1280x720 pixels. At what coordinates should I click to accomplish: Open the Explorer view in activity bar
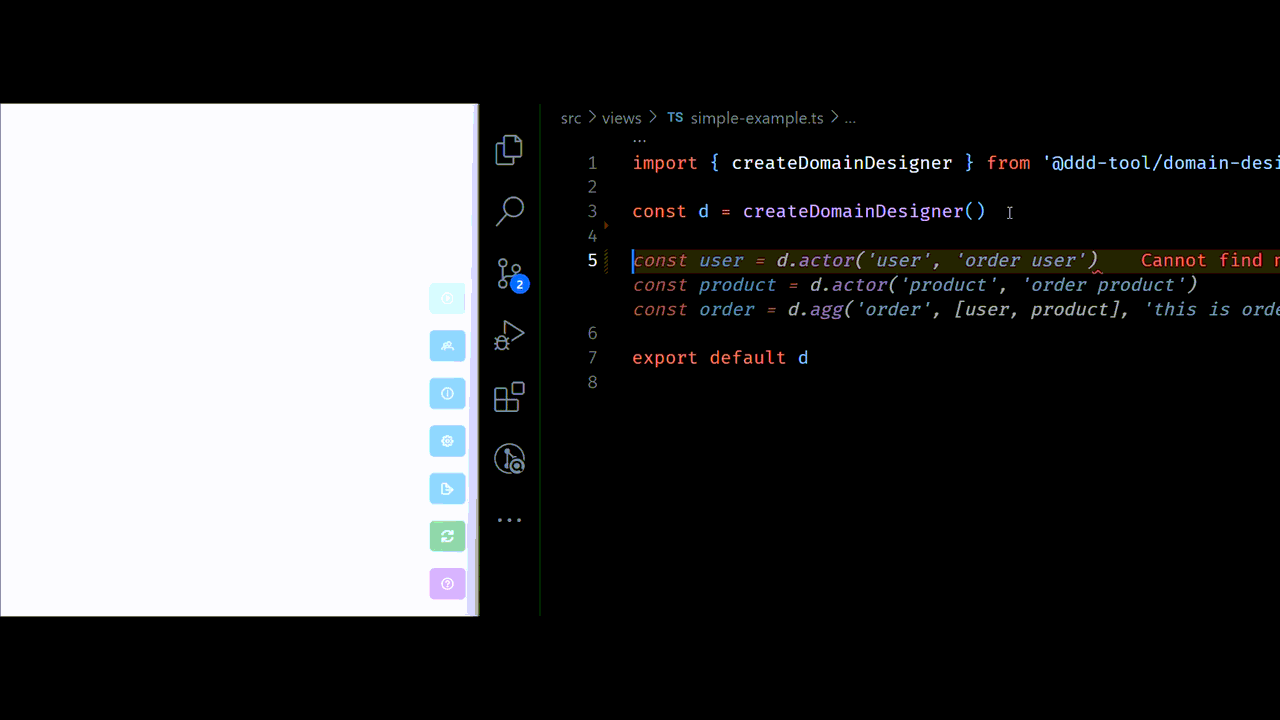tap(509, 150)
